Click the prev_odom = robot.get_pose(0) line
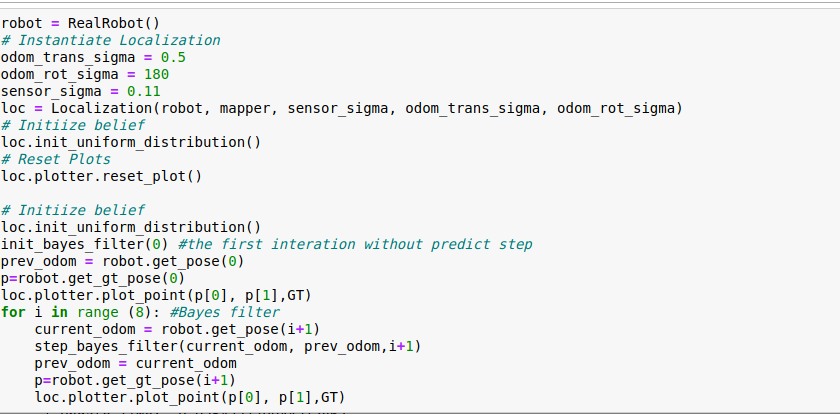The height and width of the screenshot is (414, 840). (123, 262)
